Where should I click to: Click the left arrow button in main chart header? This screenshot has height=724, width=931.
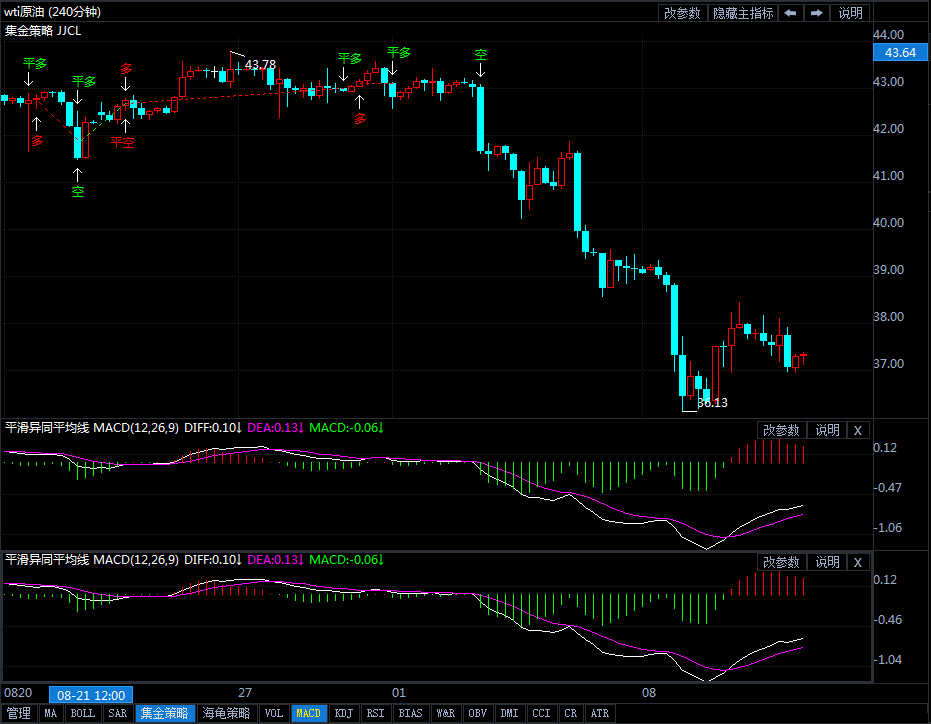(x=790, y=13)
